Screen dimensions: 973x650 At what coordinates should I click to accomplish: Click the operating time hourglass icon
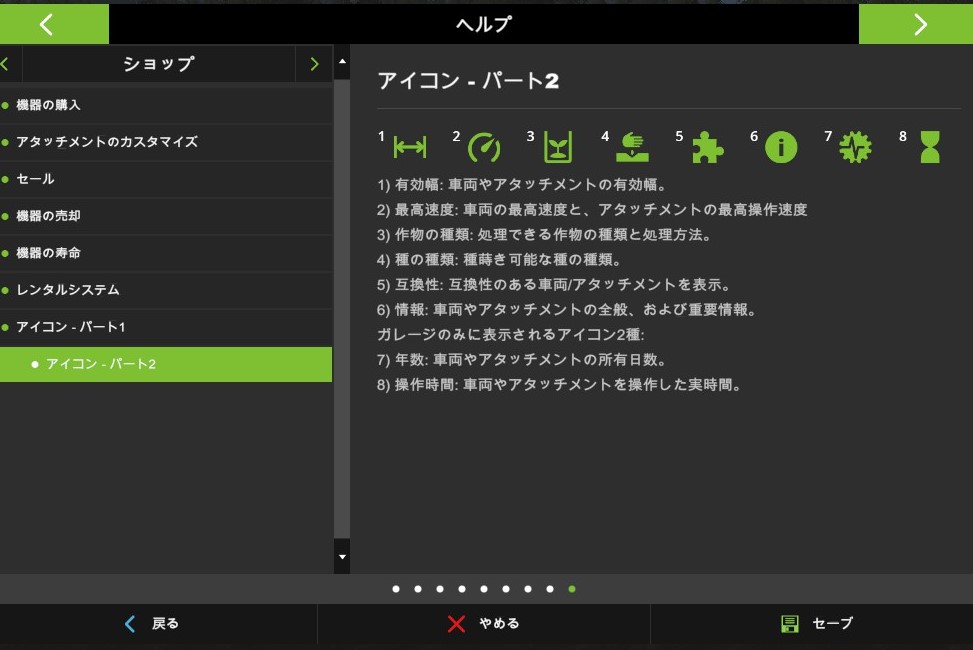(x=930, y=147)
